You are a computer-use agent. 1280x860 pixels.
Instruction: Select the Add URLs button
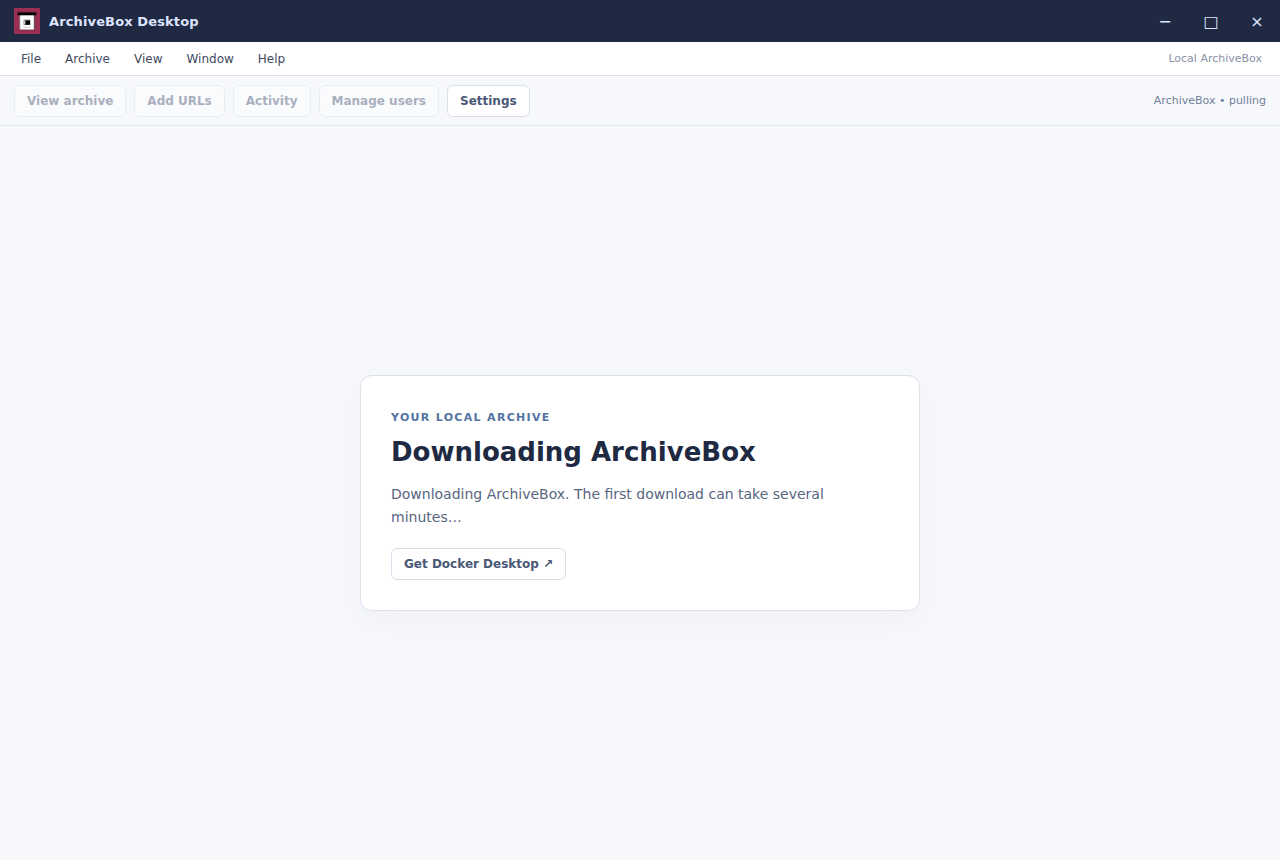[179, 101]
